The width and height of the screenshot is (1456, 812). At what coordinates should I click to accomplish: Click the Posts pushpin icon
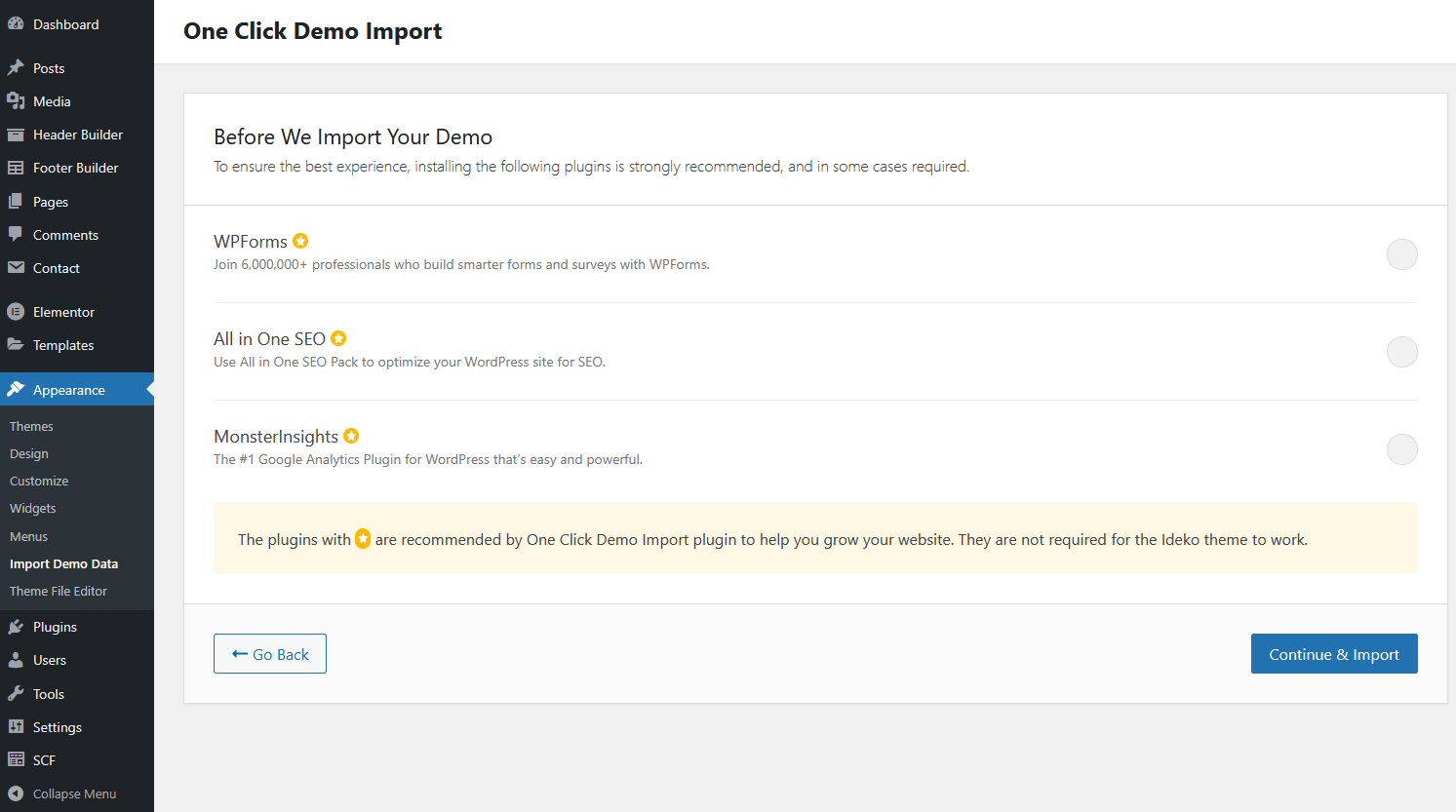[16, 68]
